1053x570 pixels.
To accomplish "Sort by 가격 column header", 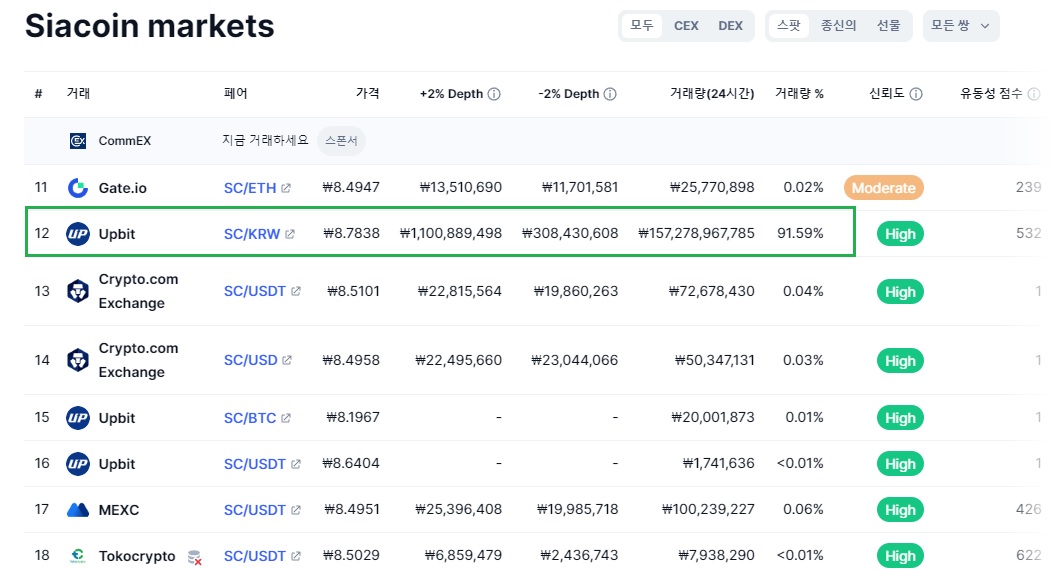I will click(x=367, y=93).
